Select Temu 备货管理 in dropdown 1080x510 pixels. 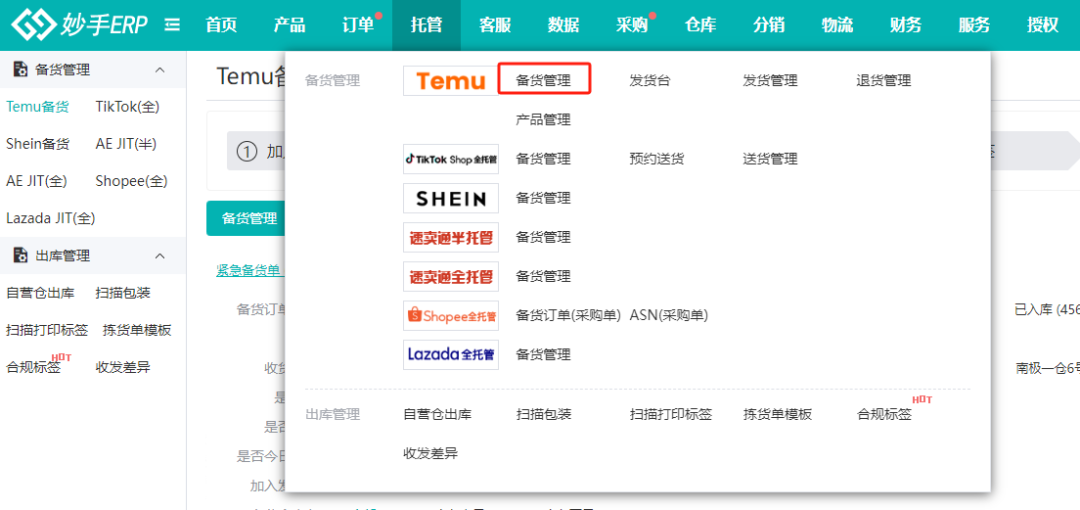point(544,81)
